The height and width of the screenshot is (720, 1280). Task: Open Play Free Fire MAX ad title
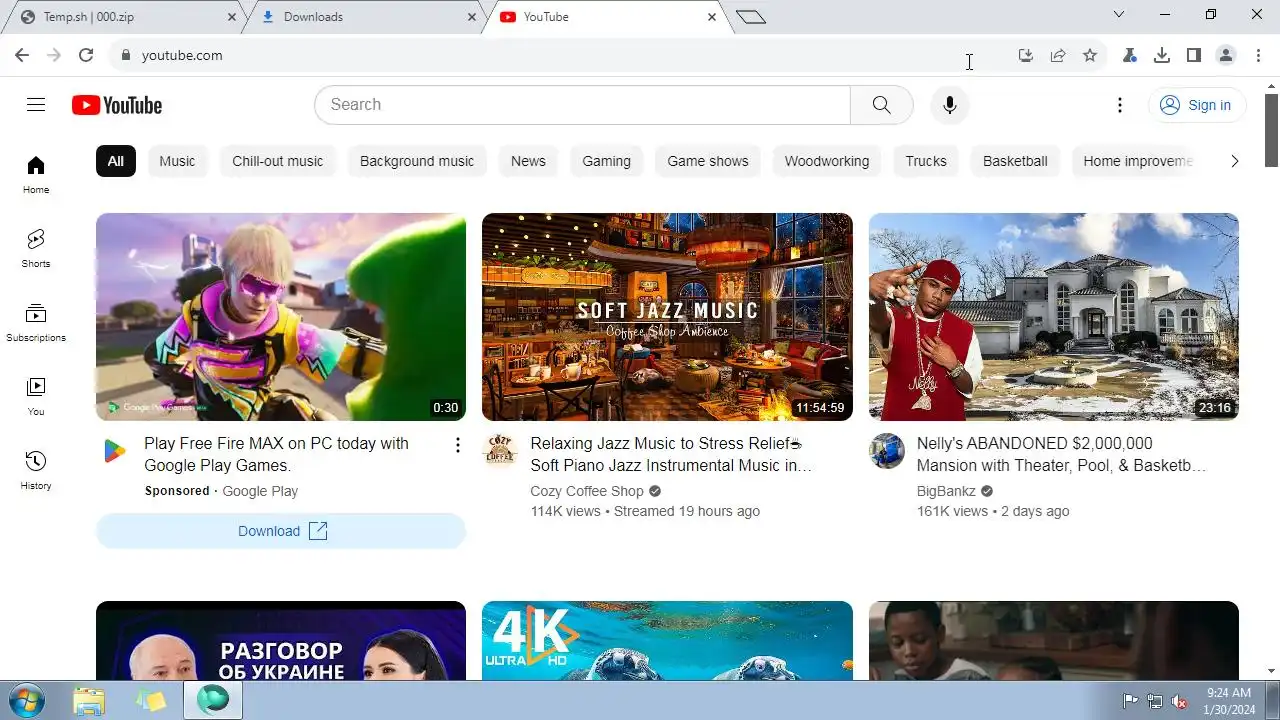[x=276, y=454]
